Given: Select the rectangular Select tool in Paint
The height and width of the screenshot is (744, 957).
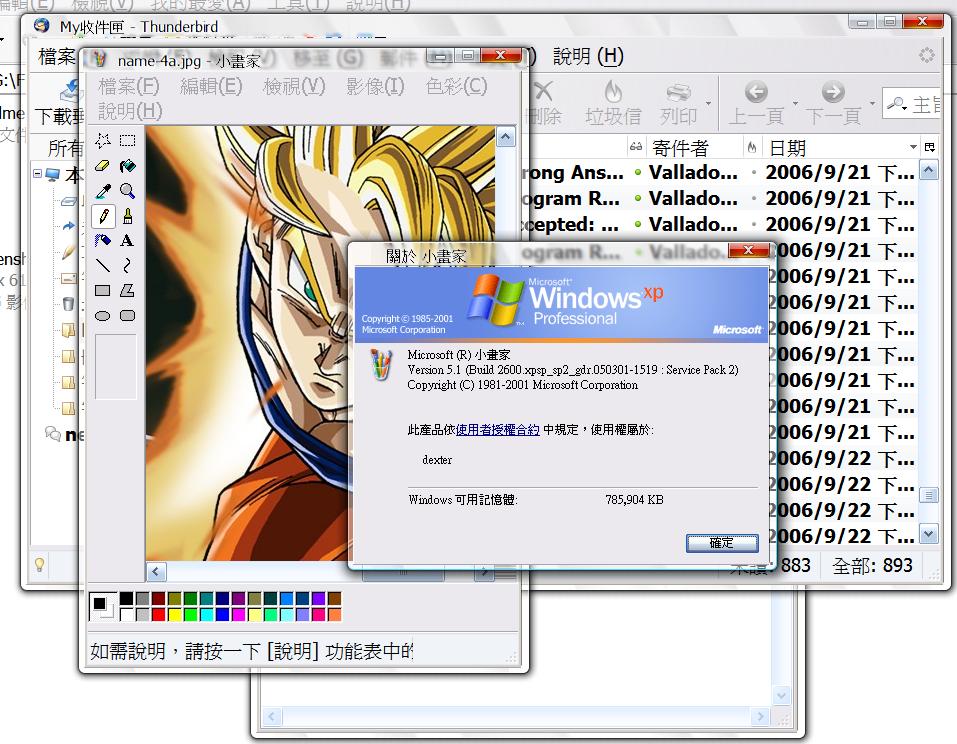Looking at the screenshot, I should pos(128,141).
